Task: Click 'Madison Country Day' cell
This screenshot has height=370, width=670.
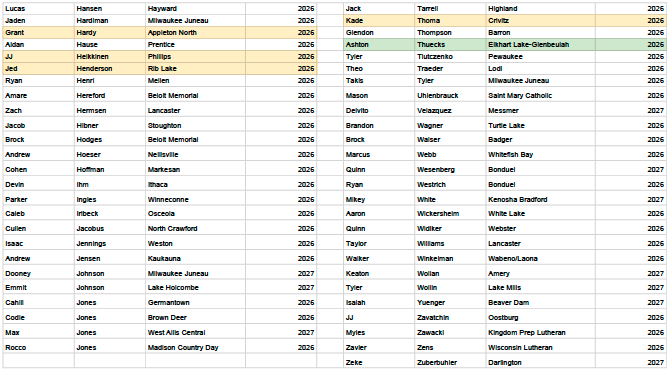Action: pos(195,347)
